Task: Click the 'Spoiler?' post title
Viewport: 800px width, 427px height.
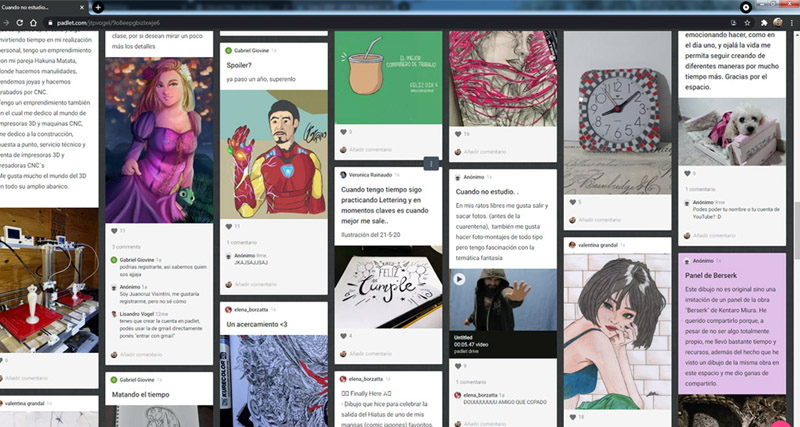Action: point(239,65)
